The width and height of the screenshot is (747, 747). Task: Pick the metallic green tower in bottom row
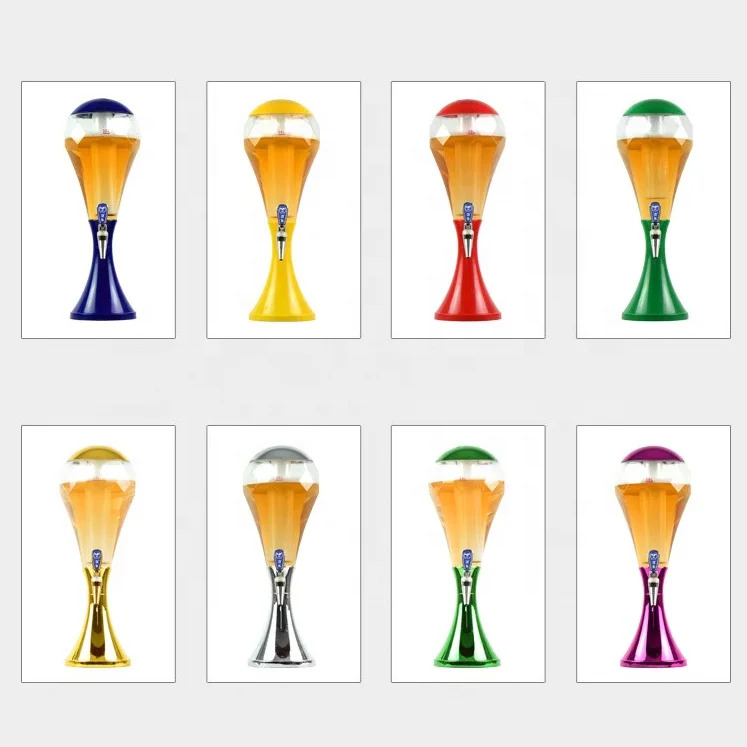[x=468, y=554]
